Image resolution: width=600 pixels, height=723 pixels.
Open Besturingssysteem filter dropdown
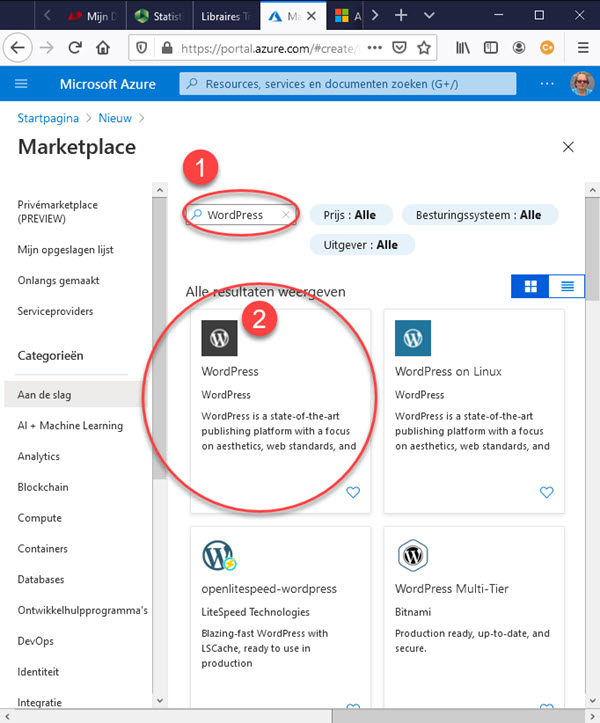coord(480,215)
